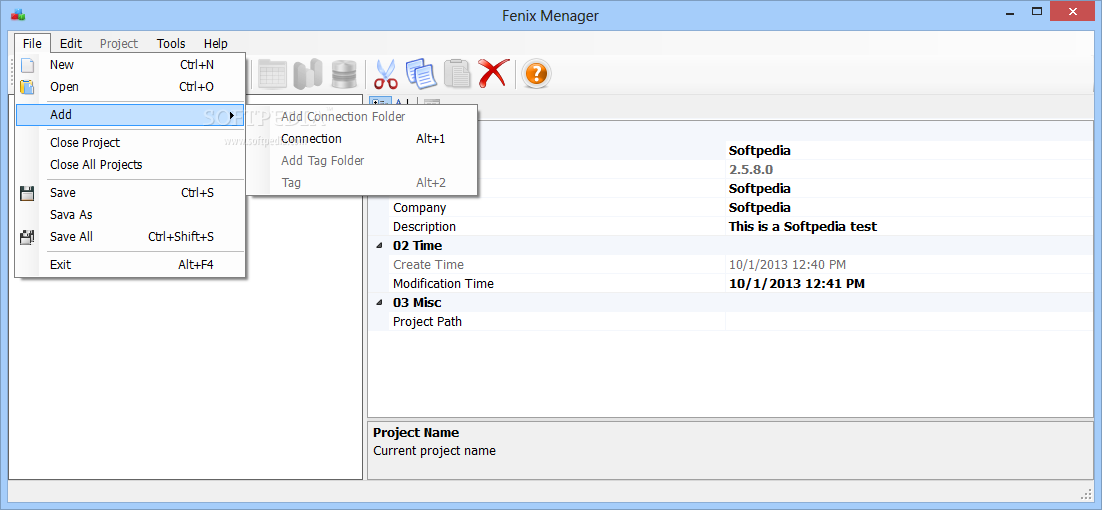This screenshot has height=510, width=1102.
Task: Expand the Add submenu entry
Action: 130,115
